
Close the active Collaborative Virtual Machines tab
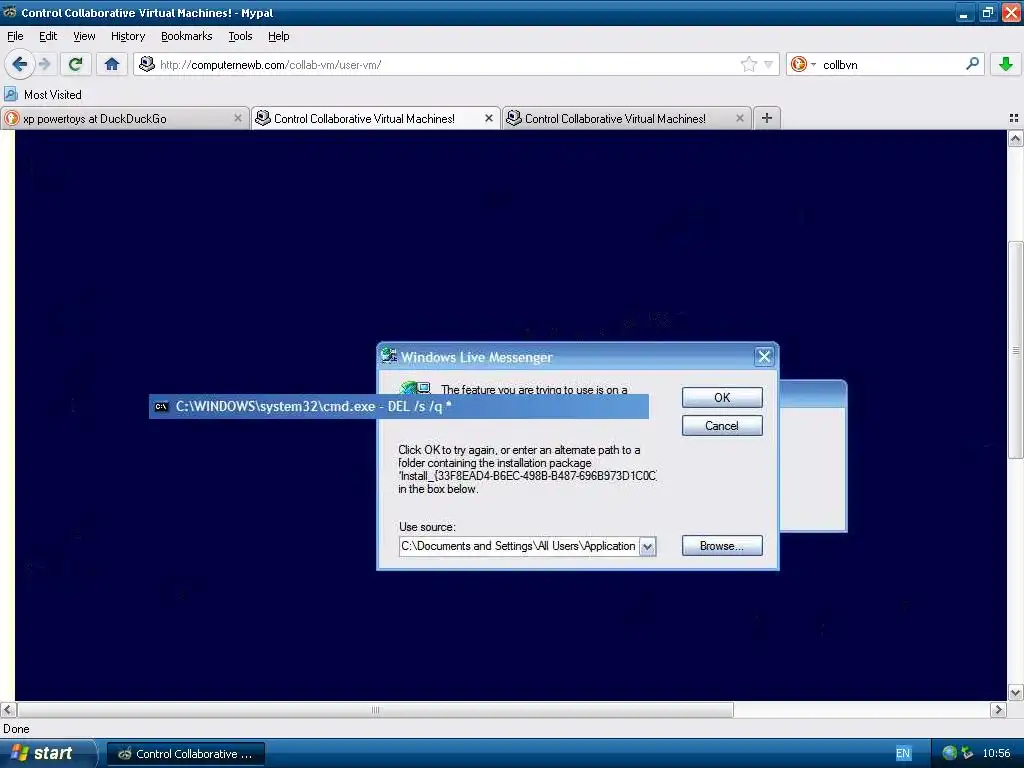click(x=488, y=118)
